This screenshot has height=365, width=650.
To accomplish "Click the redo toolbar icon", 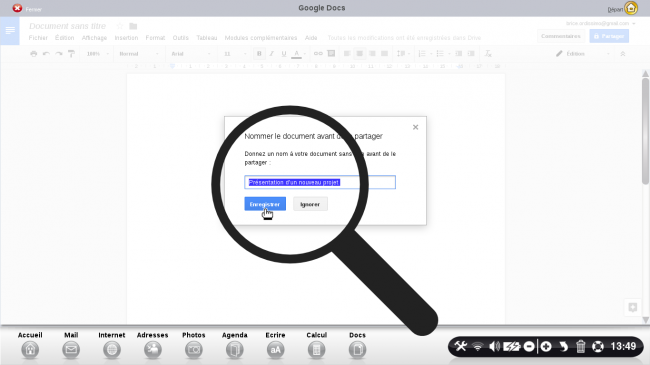I will (x=59, y=54).
